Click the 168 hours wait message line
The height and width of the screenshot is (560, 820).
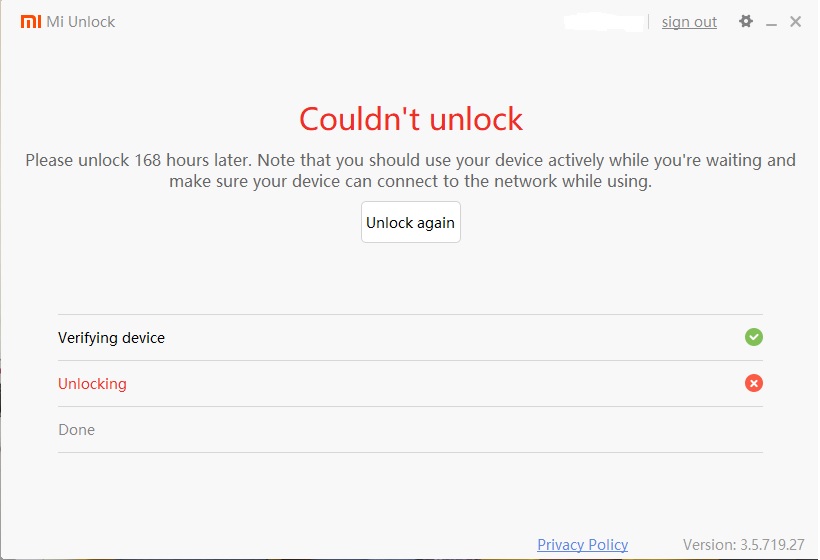tap(410, 160)
